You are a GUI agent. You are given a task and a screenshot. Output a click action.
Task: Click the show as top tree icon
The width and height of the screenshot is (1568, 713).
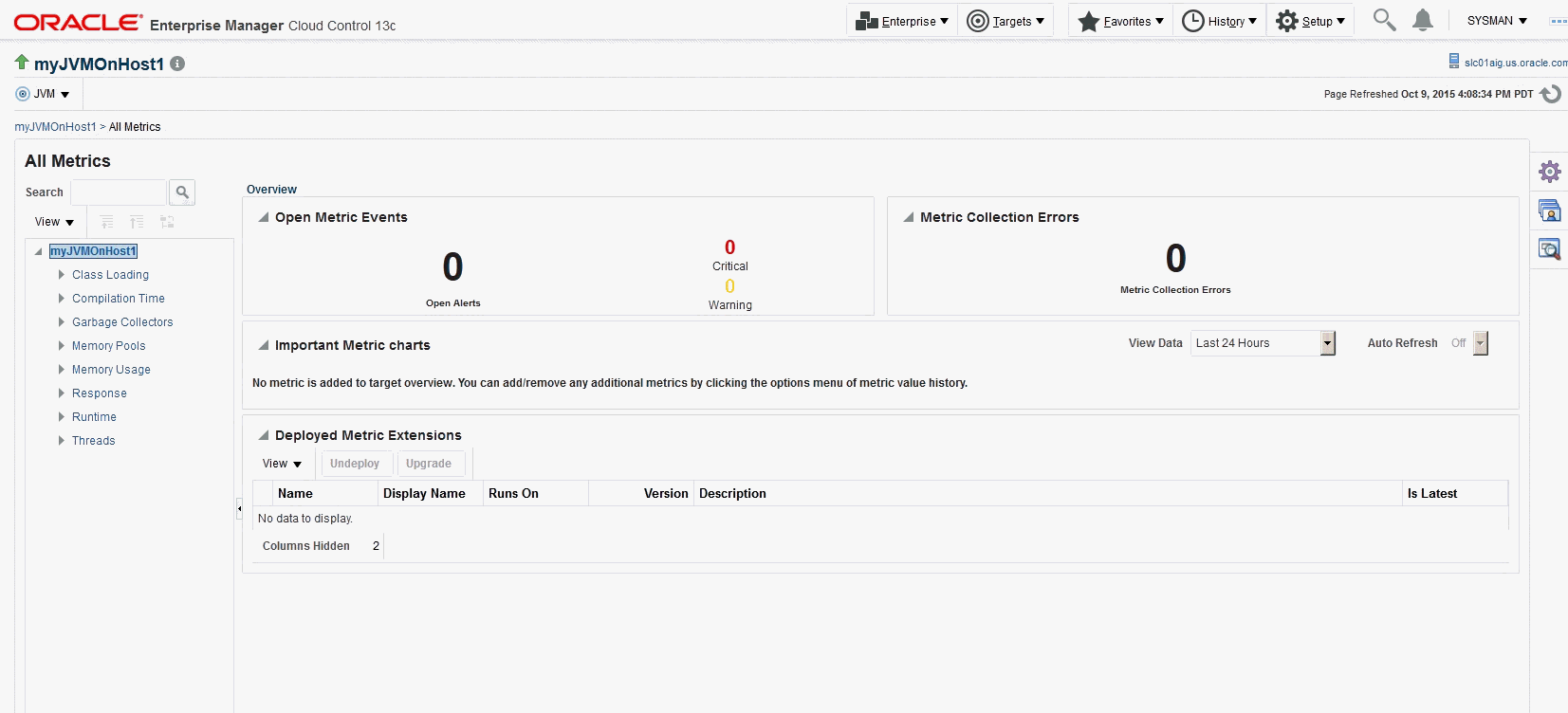click(x=167, y=222)
